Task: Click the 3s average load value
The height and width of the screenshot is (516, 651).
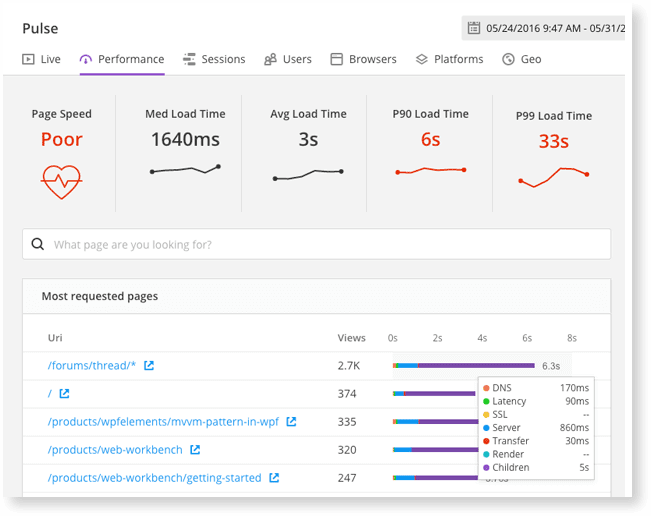Action: tap(308, 139)
